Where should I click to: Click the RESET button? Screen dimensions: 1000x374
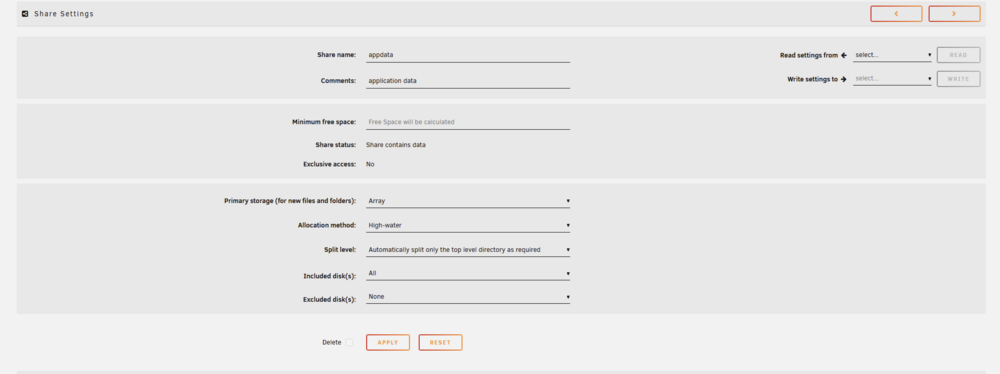coord(440,343)
